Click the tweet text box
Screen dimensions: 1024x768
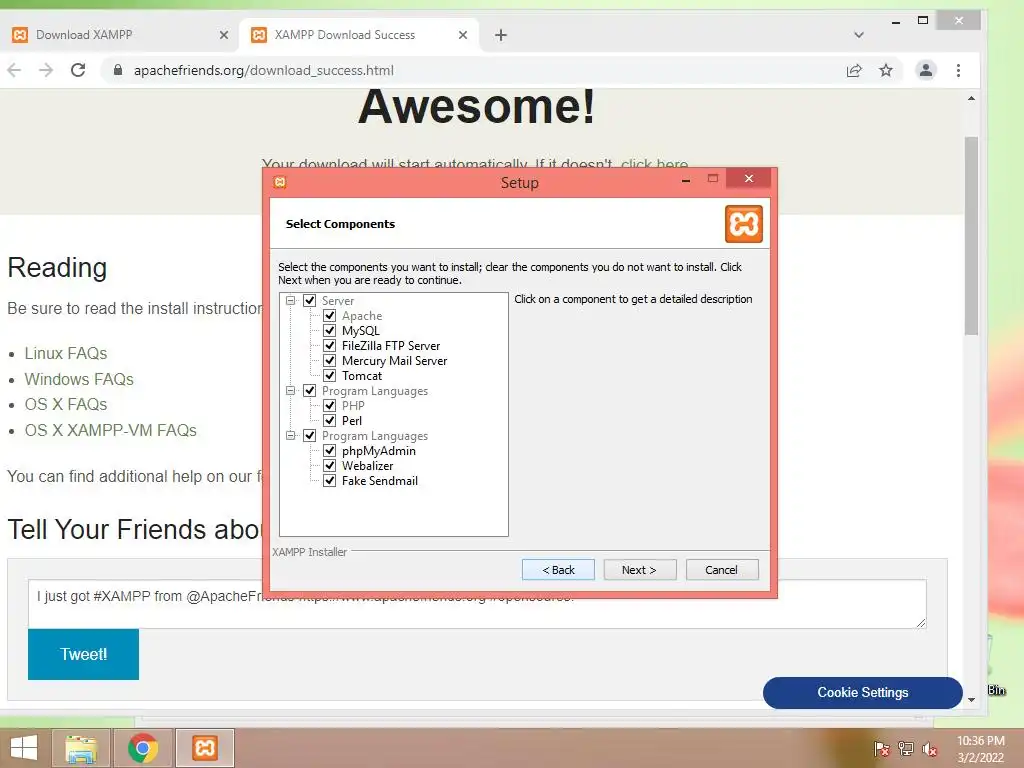477,604
